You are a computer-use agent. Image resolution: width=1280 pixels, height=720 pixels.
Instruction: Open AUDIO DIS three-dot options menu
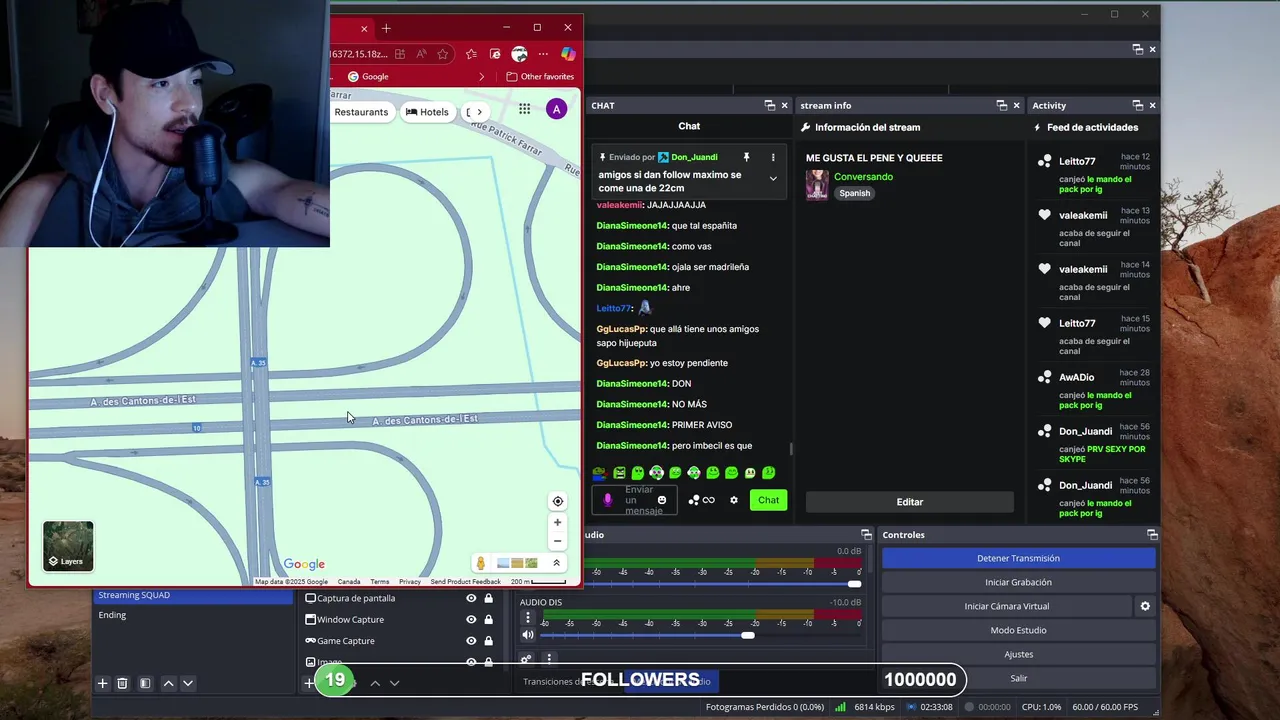[528, 618]
